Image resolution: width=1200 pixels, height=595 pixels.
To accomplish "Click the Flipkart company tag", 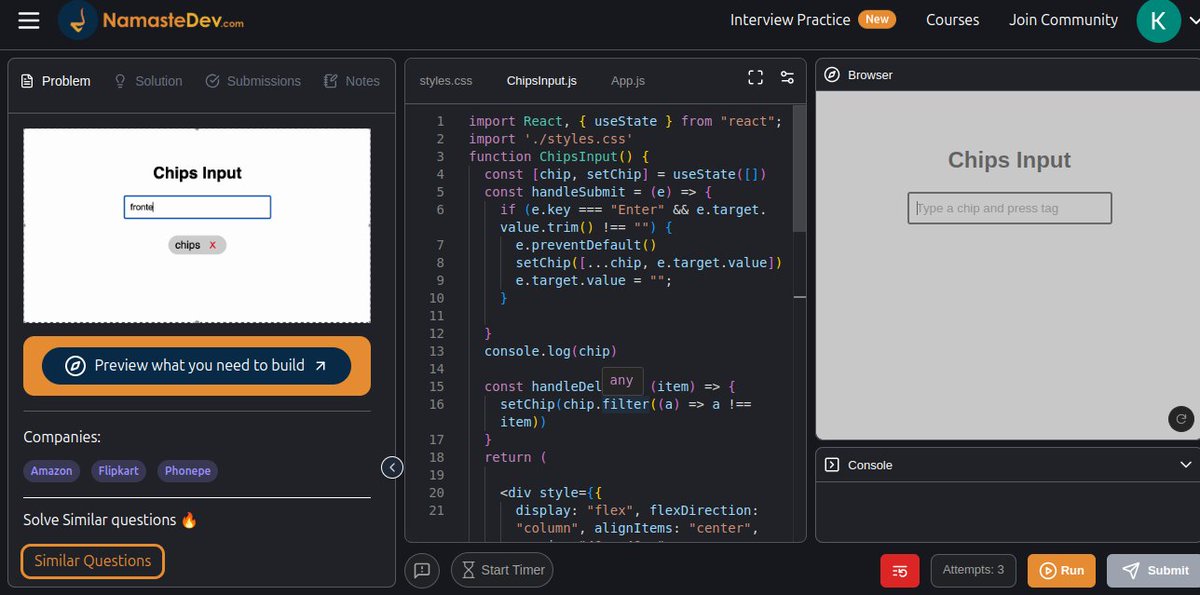I will 119,471.
